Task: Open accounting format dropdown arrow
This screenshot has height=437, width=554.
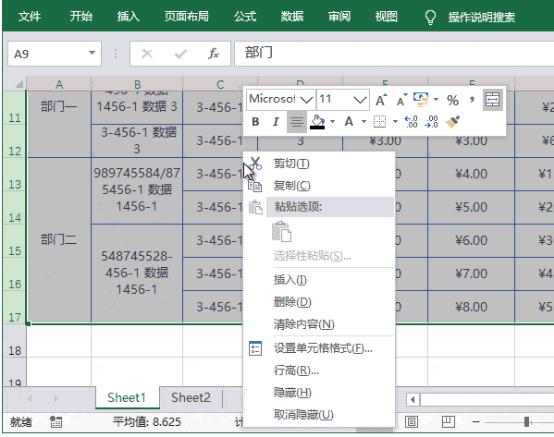Action: 436,100
